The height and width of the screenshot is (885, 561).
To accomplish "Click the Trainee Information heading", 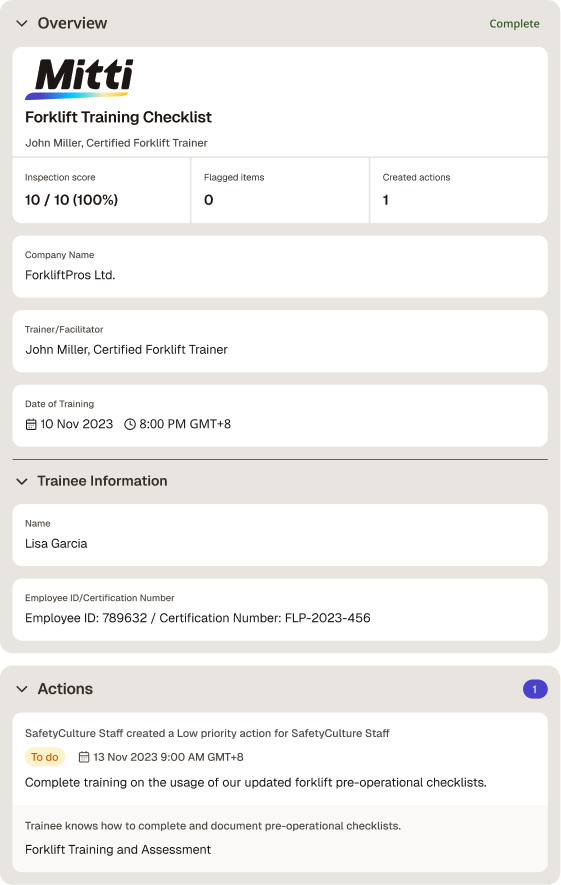I will pos(102,481).
